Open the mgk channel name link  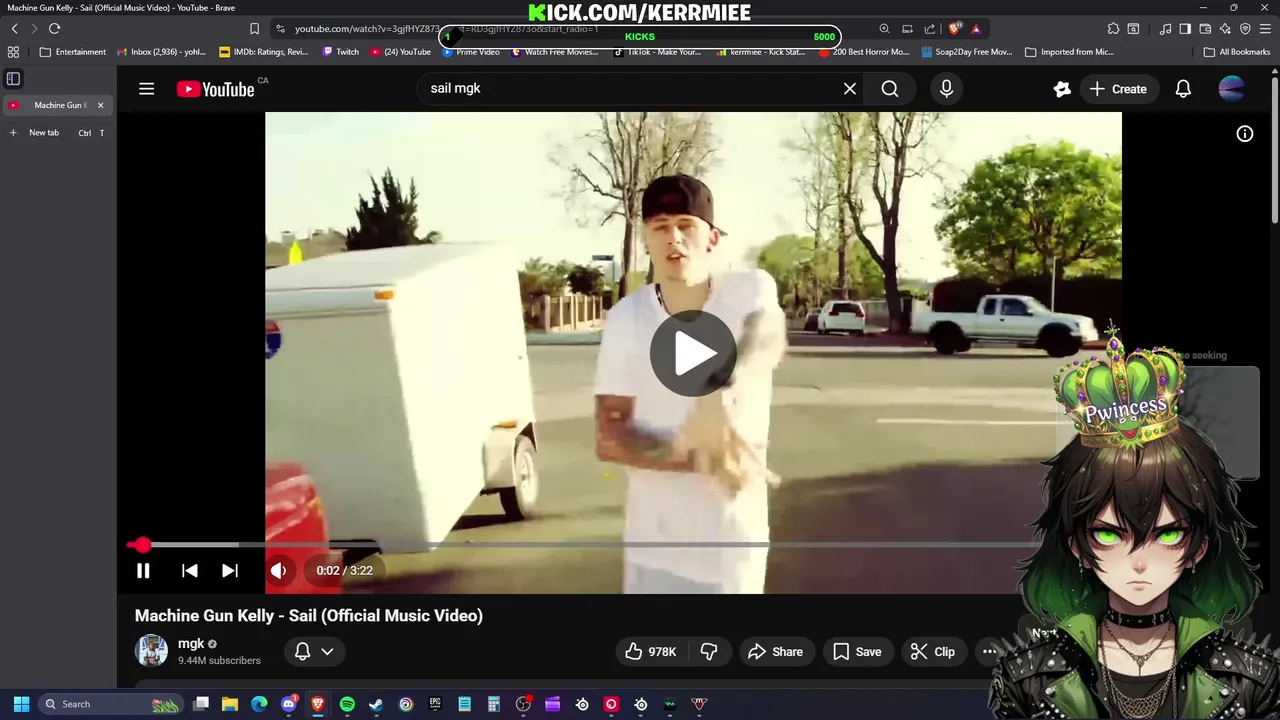(x=191, y=644)
